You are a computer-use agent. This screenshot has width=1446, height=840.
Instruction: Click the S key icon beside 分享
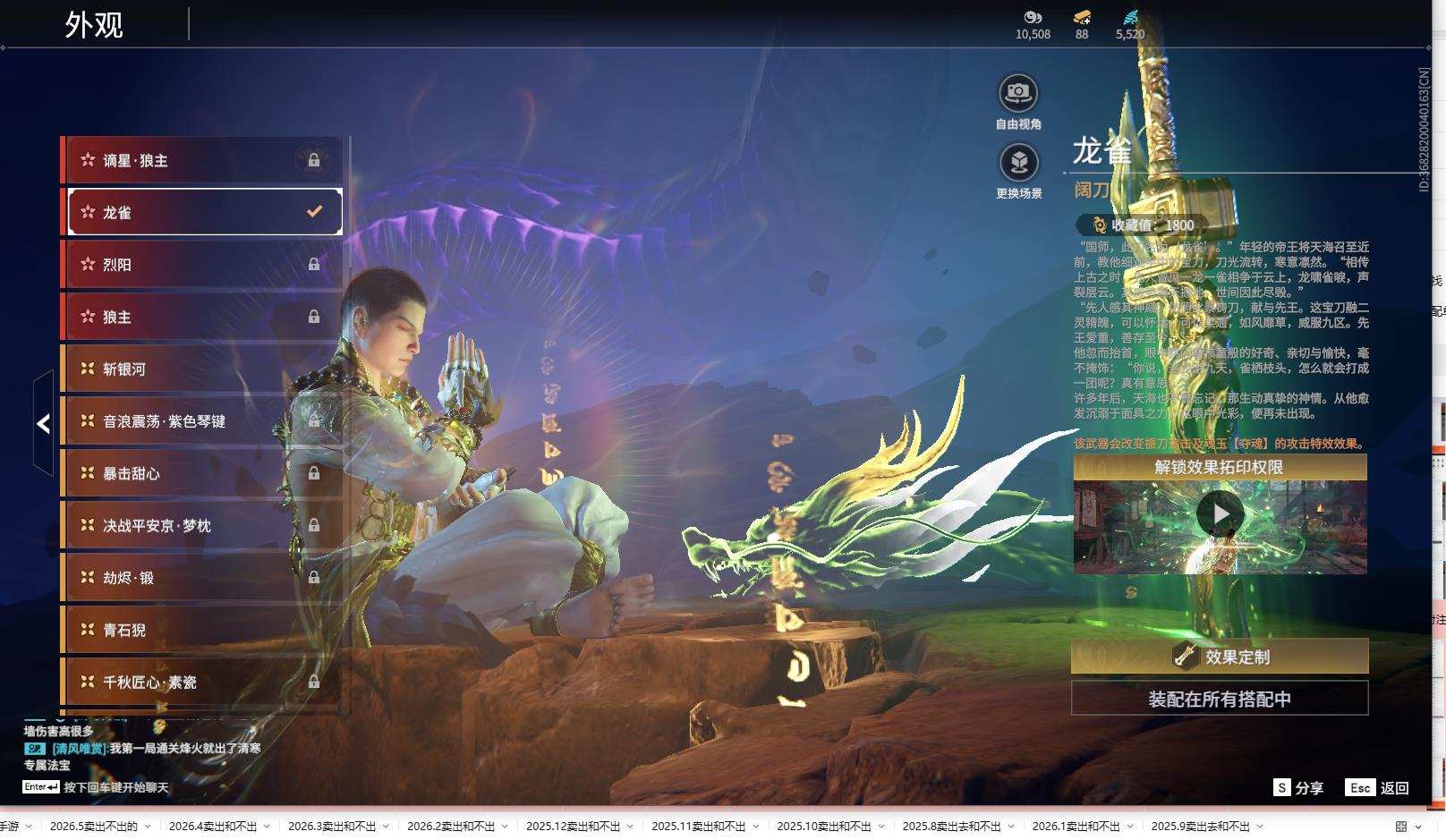(x=1282, y=787)
